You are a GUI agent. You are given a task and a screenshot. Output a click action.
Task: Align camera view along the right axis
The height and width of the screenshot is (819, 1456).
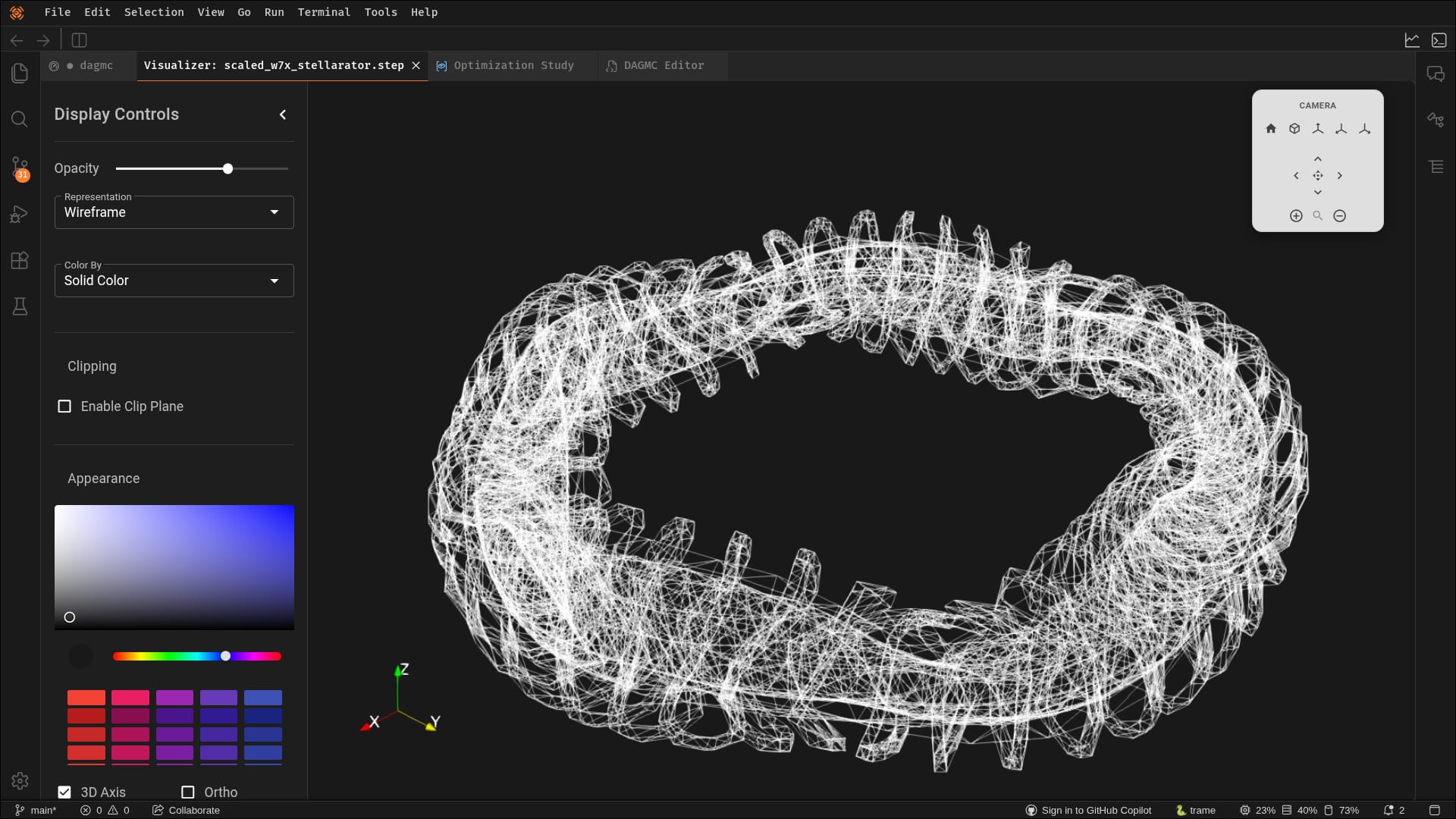[1365, 129]
